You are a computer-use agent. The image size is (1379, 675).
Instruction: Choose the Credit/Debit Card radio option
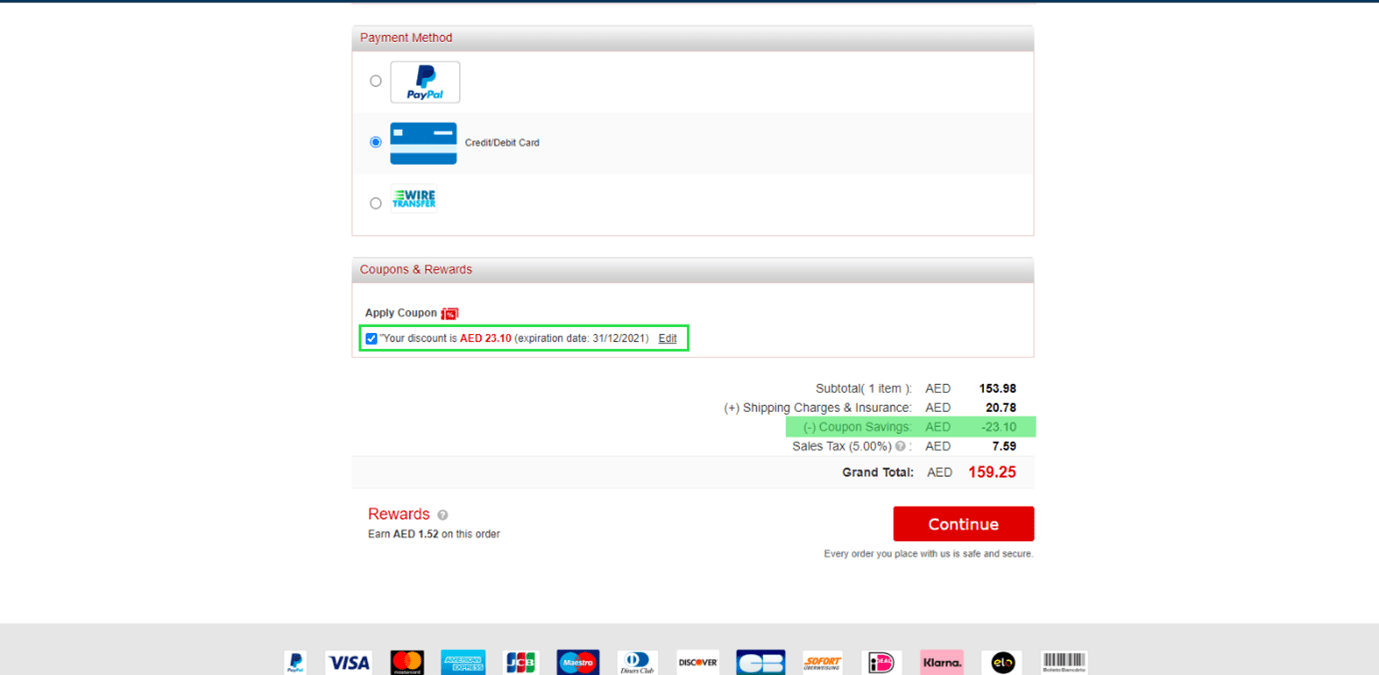point(376,142)
